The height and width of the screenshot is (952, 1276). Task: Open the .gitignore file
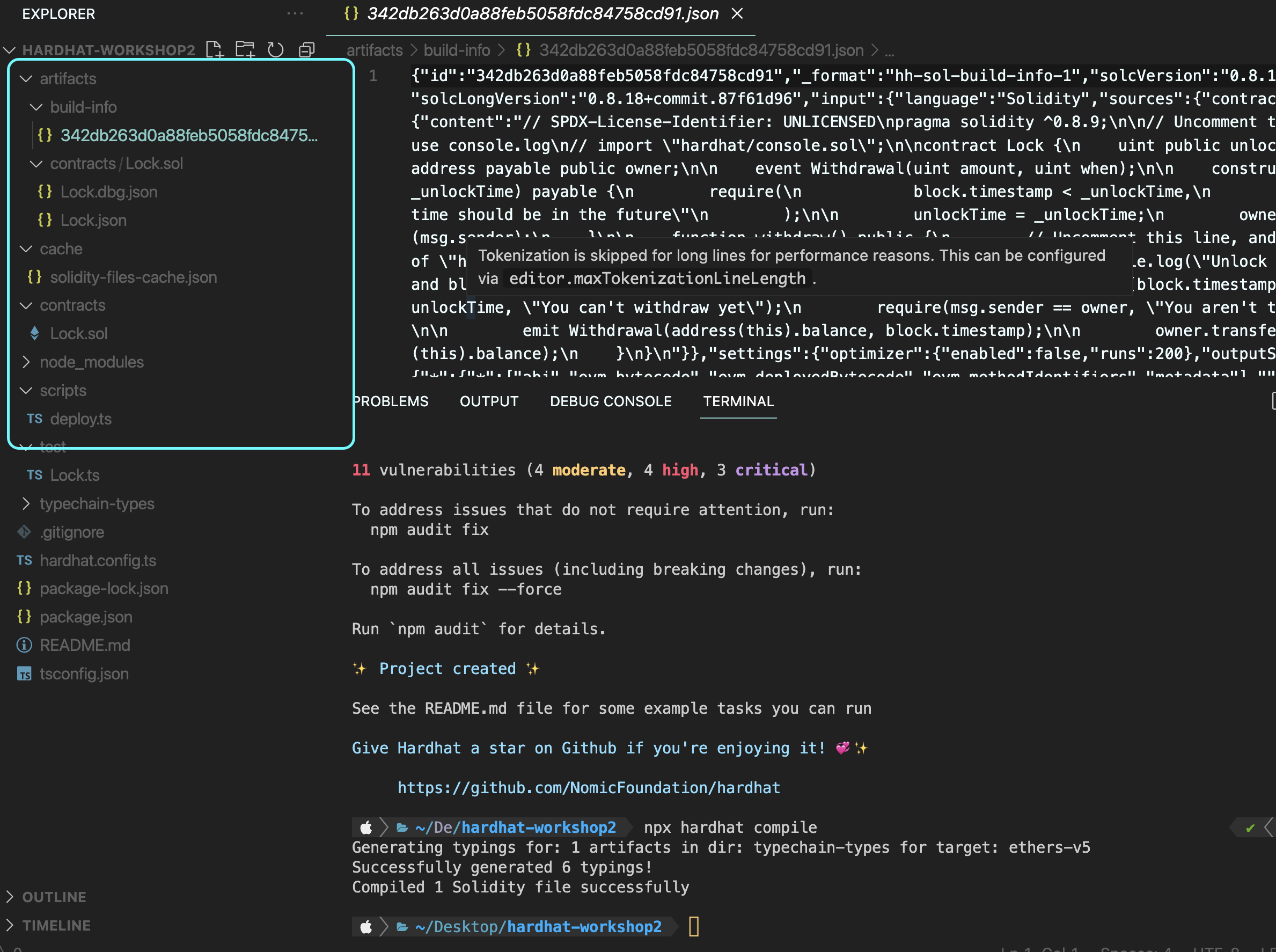coord(72,532)
